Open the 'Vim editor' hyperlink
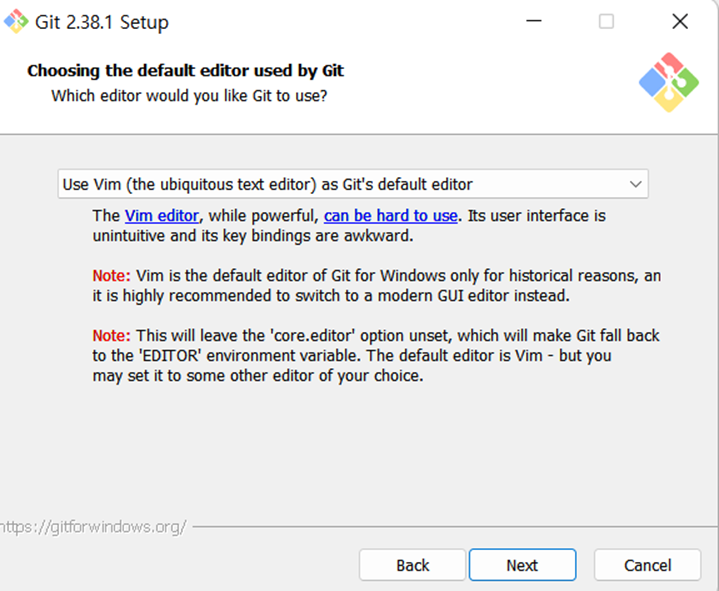 click(162, 215)
